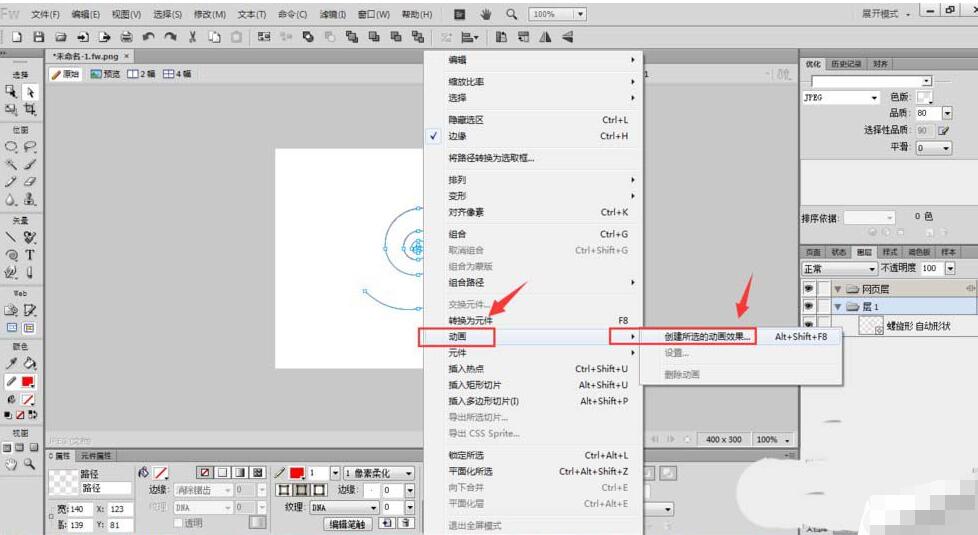The image size is (978, 535).
Task: Collapse the 网页层 layer triangle
Action: tap(838, 289)
